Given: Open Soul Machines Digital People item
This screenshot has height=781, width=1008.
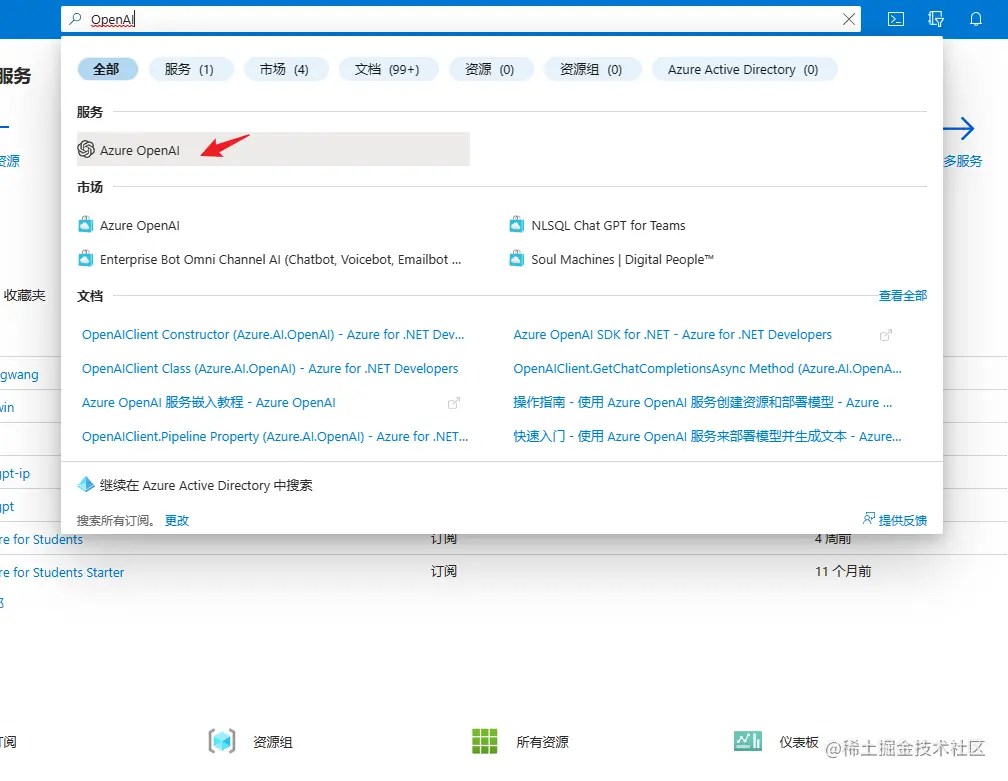Looking at the screenshot, I should (622, 260).
